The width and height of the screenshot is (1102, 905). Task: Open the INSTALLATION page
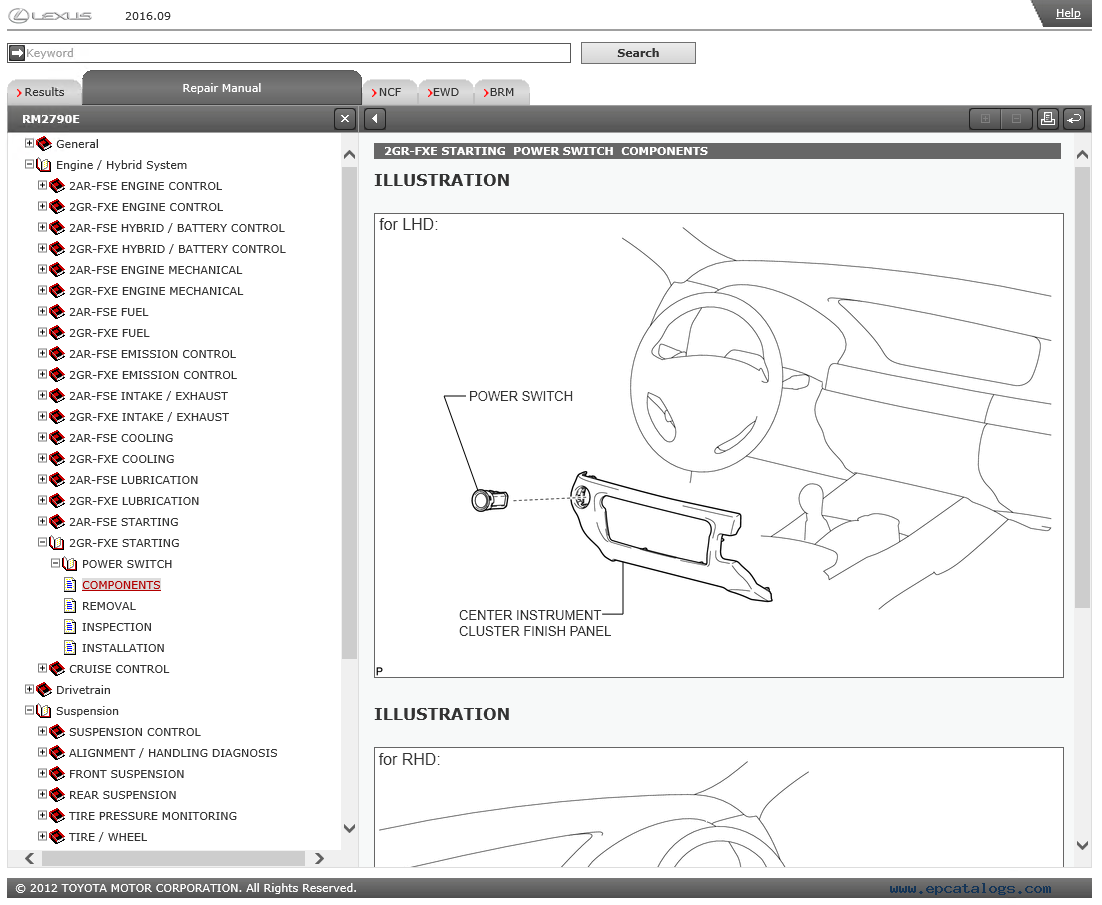point(123,648)
